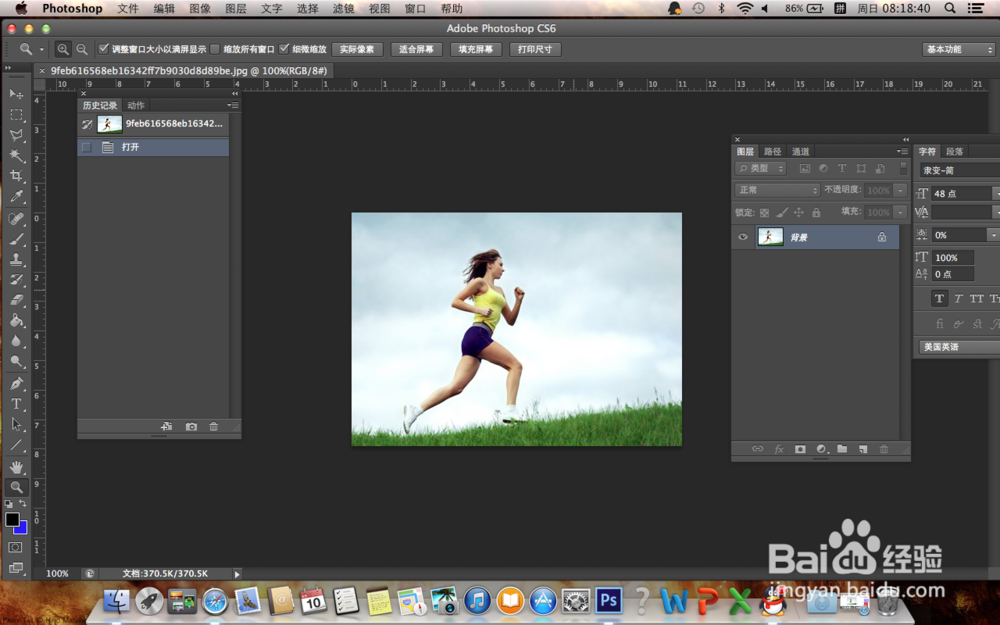Expand the 填充 fill dropdown arrow
The height and width of the screenshot is (625, 1000).
tap(901, 212)
